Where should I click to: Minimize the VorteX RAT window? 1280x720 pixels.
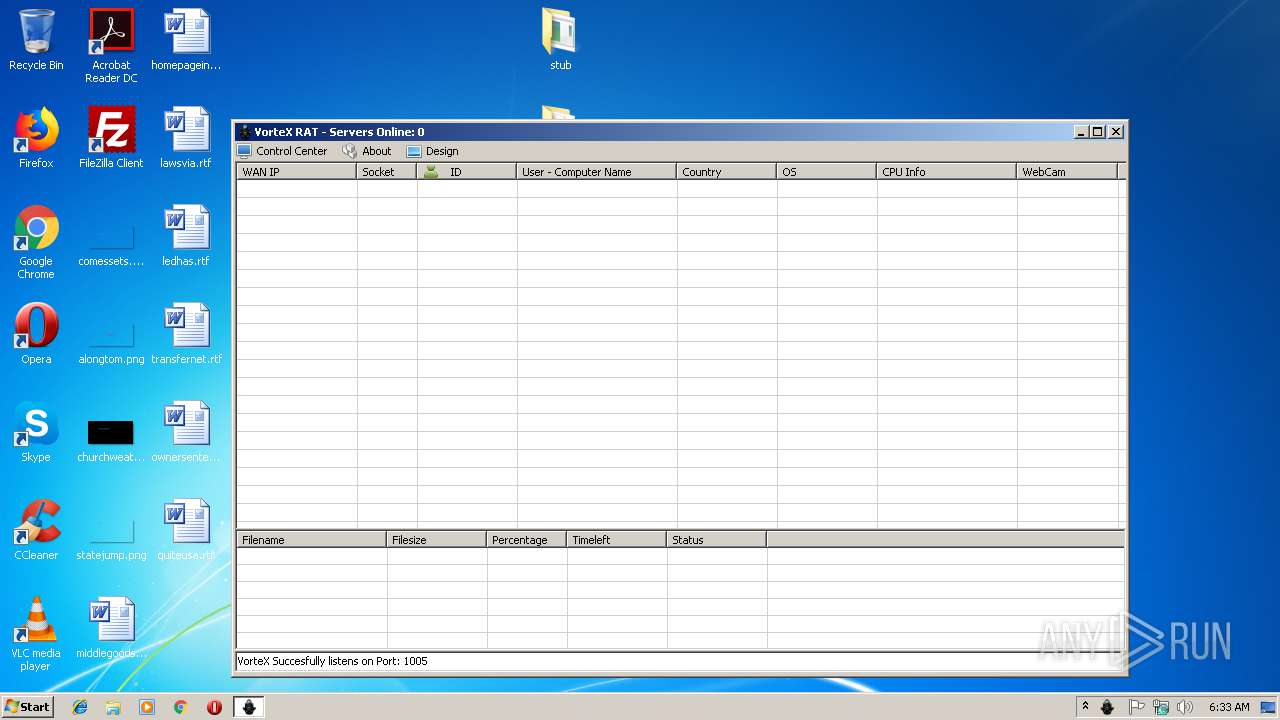(x=1081, y=132)
